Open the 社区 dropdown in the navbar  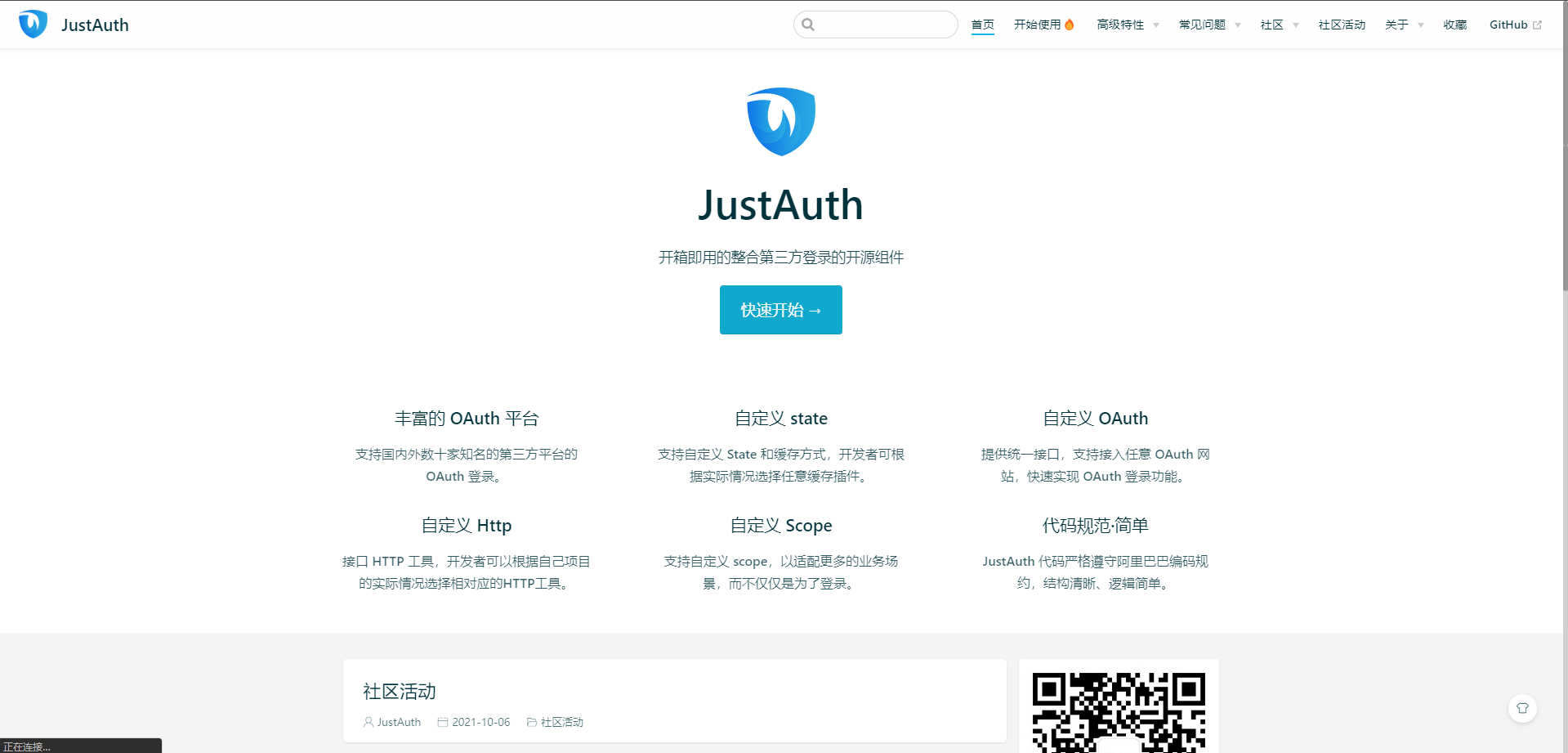click(x=1272, y=25)
